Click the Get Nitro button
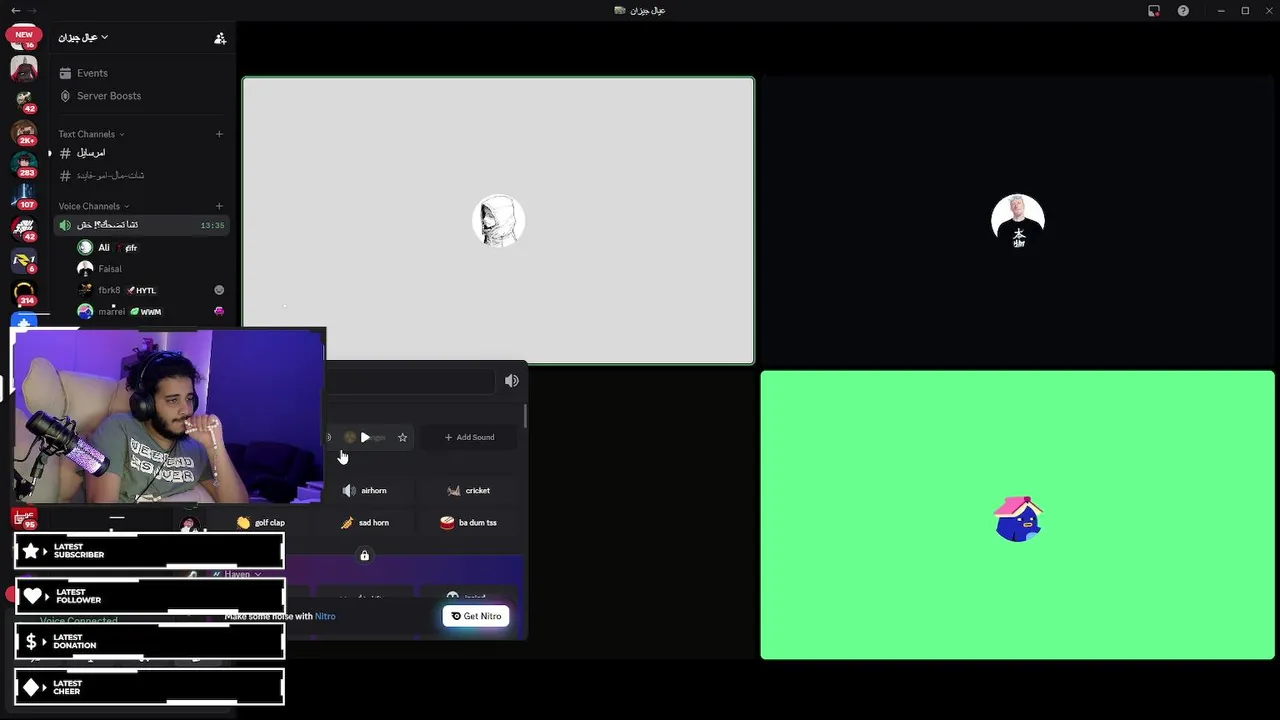The width and height of the screenshot is (1280, 720). pyautogui.click(x=476, y=616)
